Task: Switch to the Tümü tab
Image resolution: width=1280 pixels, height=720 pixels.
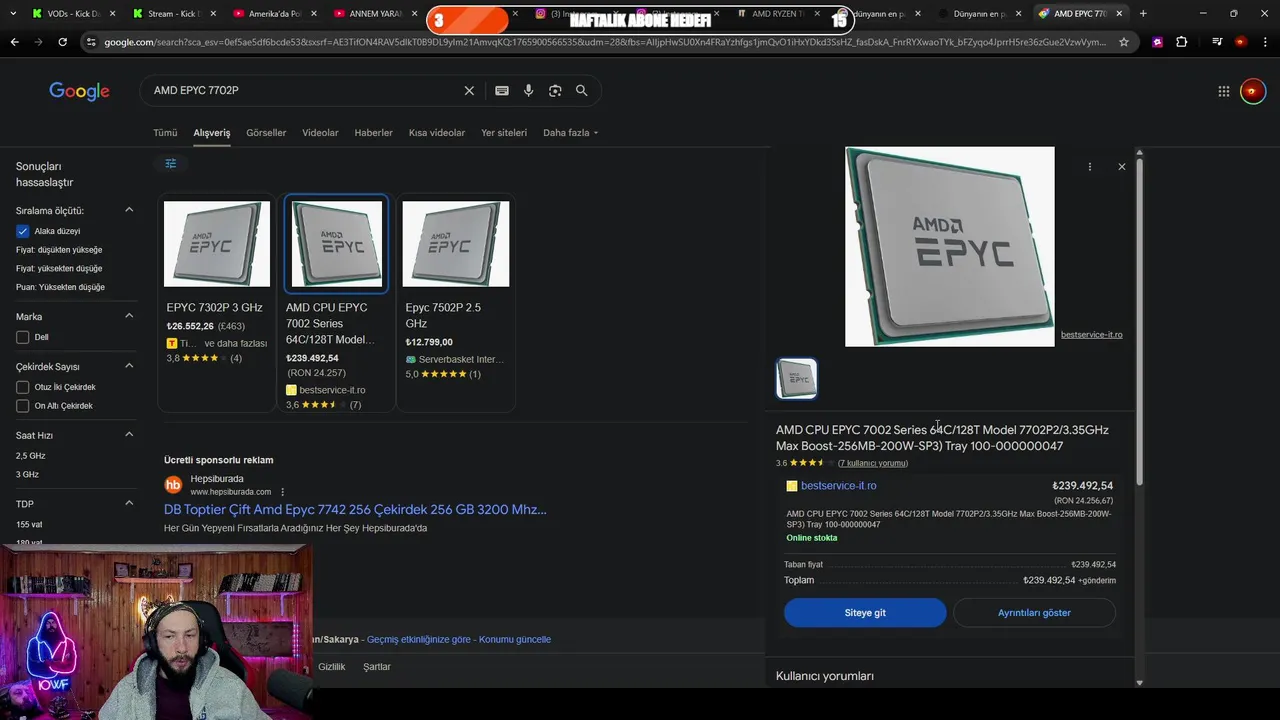Action: 165,133
